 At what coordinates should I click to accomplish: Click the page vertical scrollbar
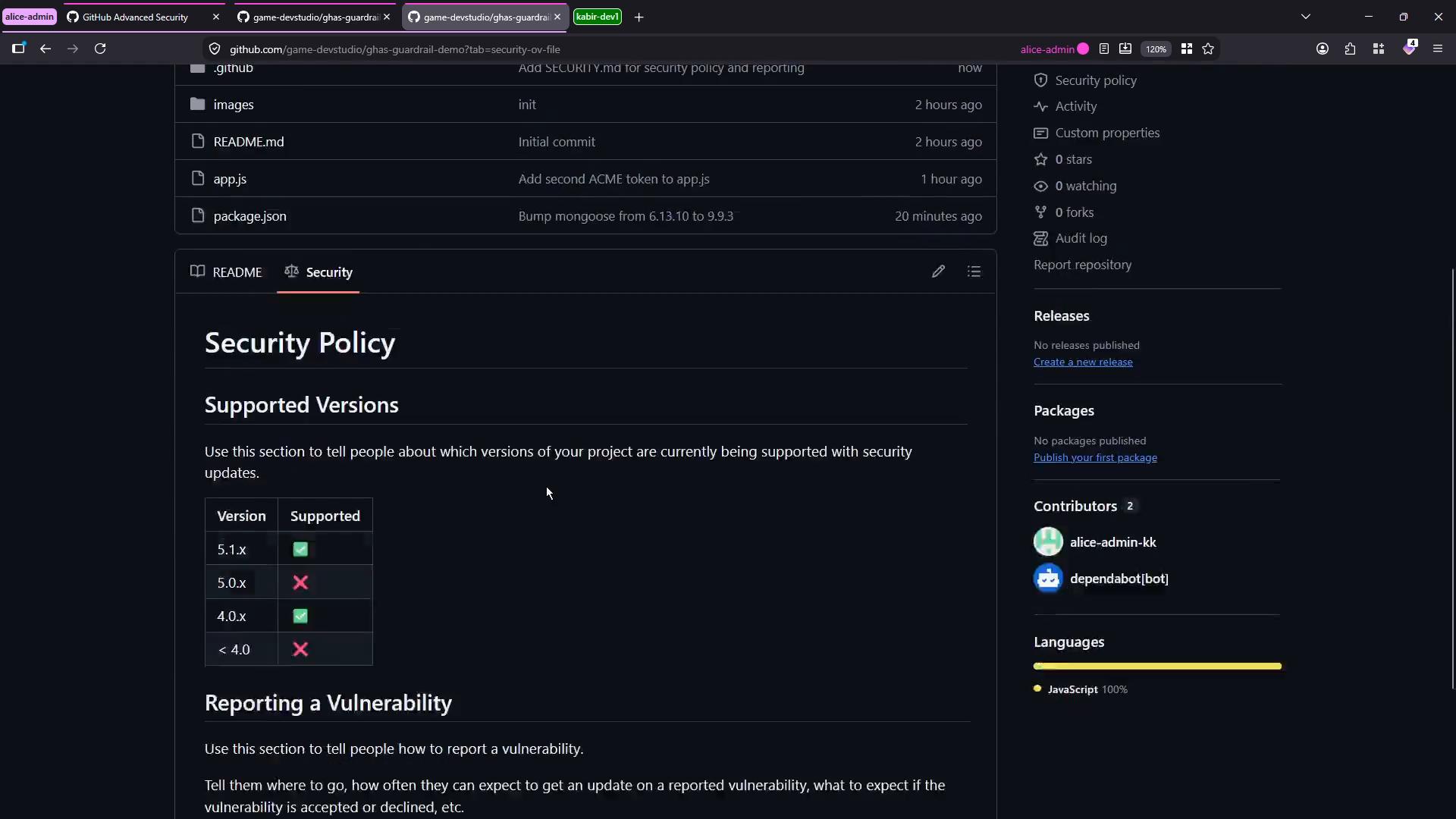[x=1452, y=478]
